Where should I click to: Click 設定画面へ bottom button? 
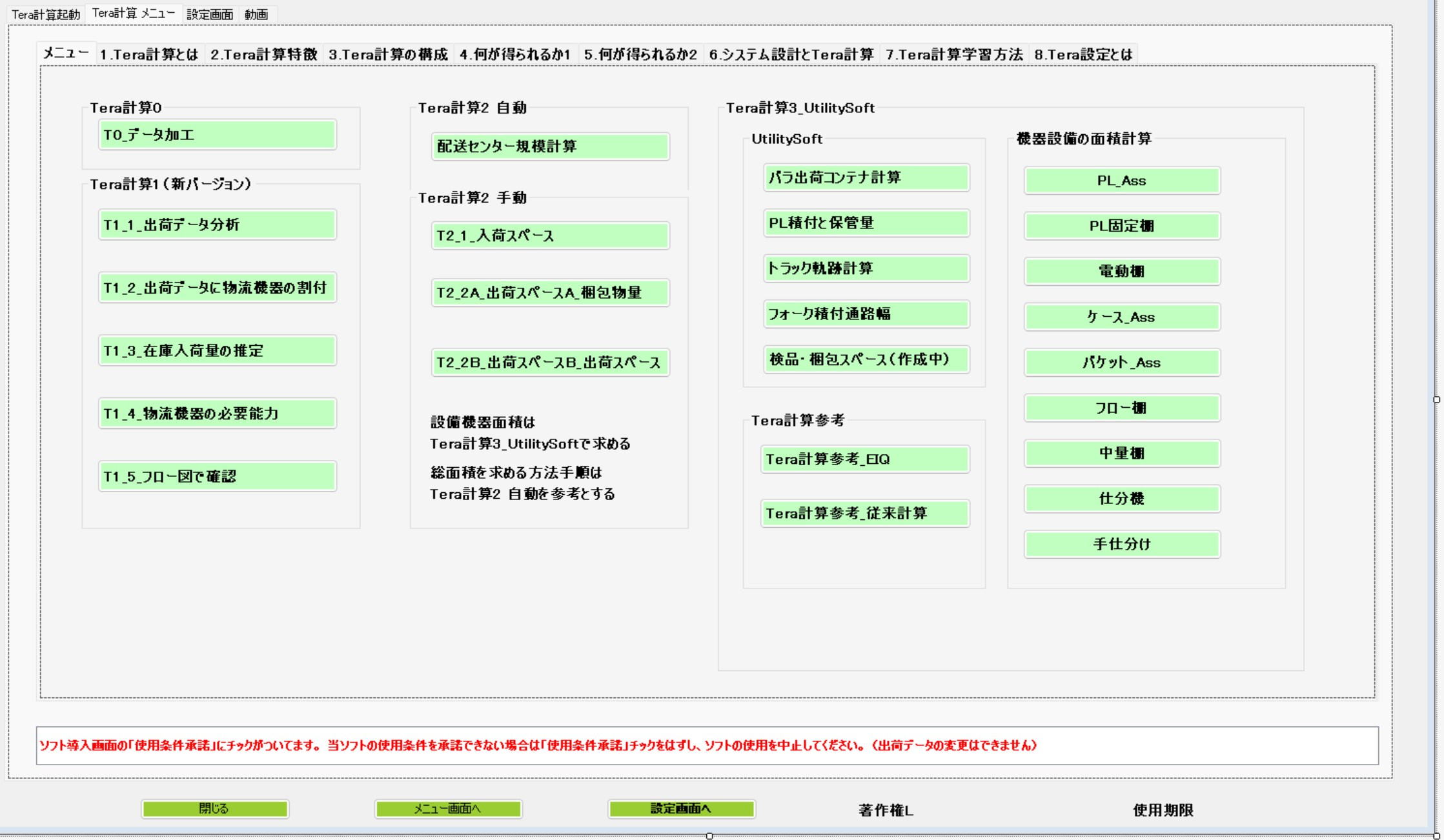681,809
